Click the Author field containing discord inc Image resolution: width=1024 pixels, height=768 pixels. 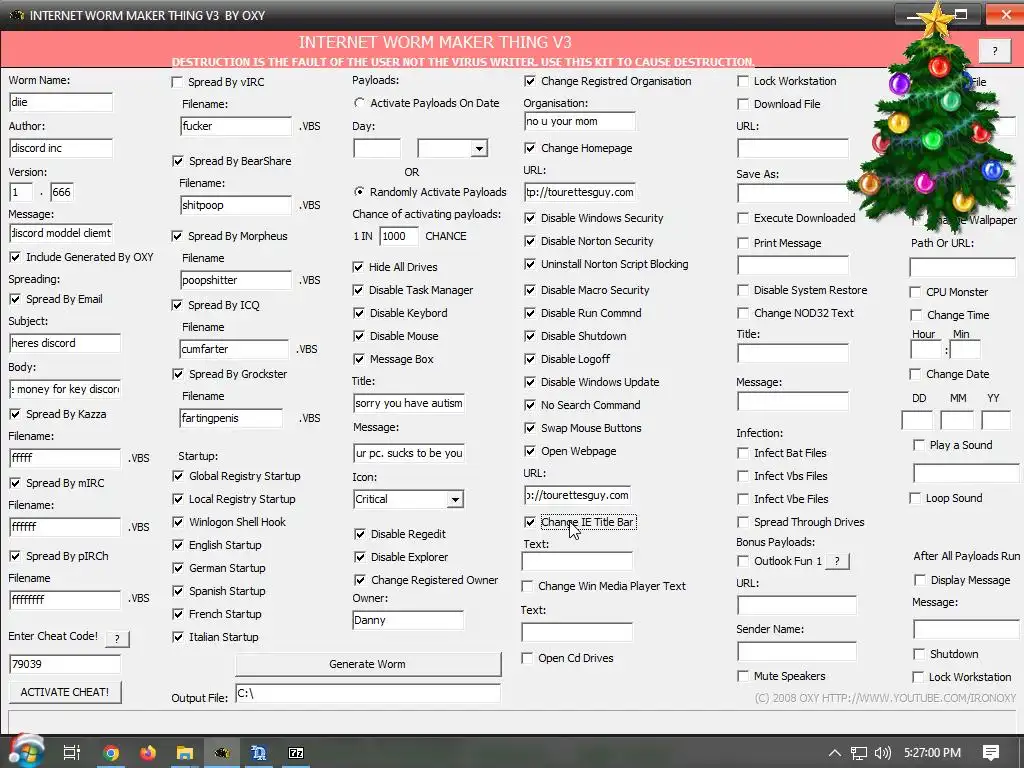pyautogui.click(x=61, y=148)
